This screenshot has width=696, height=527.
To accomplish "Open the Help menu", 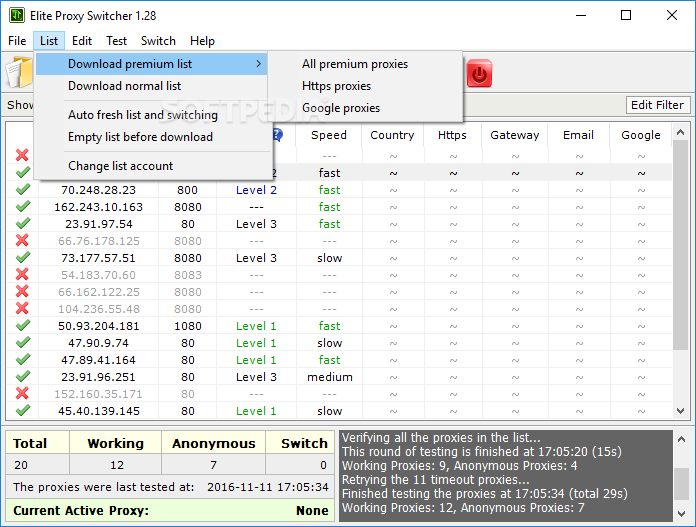I will pos(202,41).
